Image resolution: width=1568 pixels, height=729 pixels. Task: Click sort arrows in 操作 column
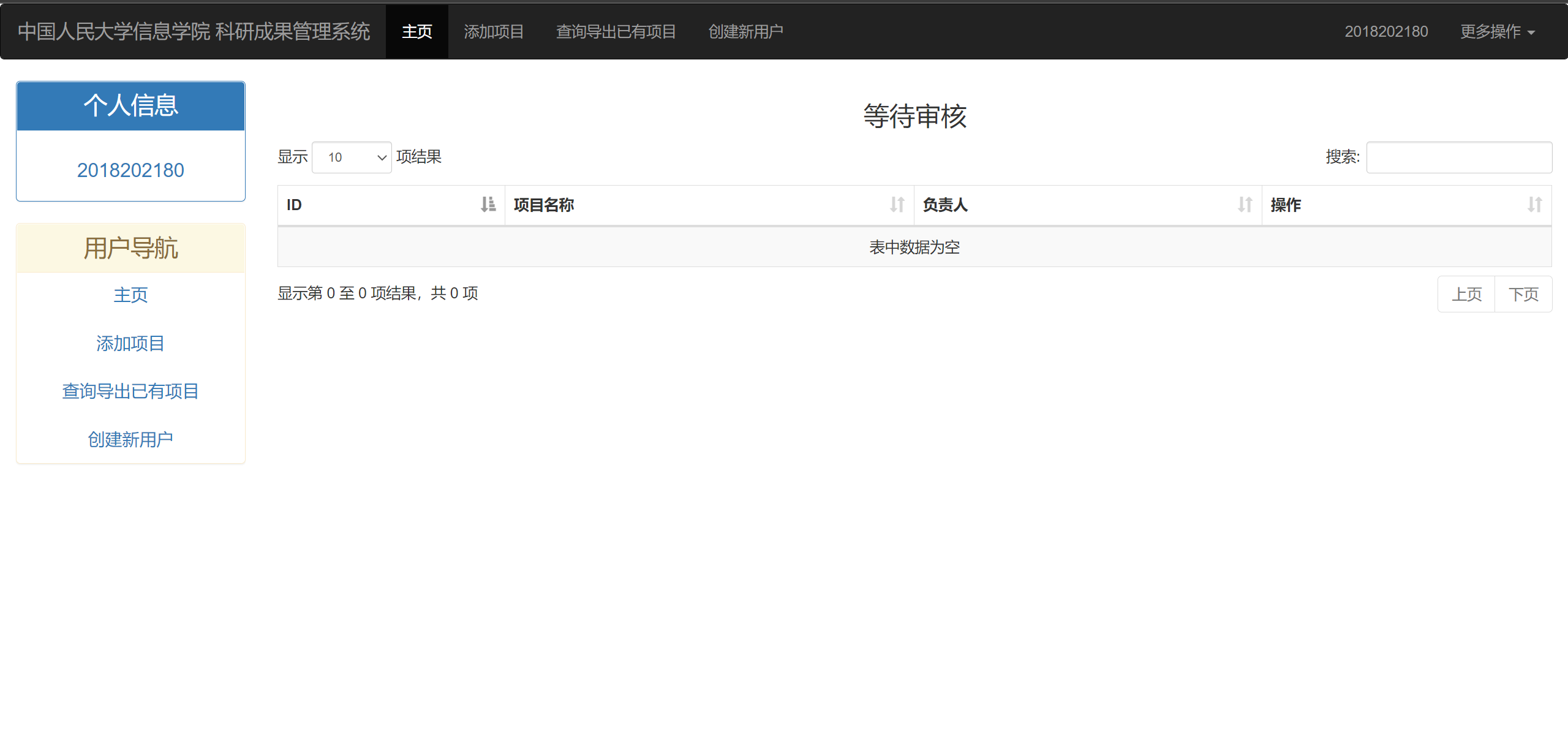[x=1534, y=205]
